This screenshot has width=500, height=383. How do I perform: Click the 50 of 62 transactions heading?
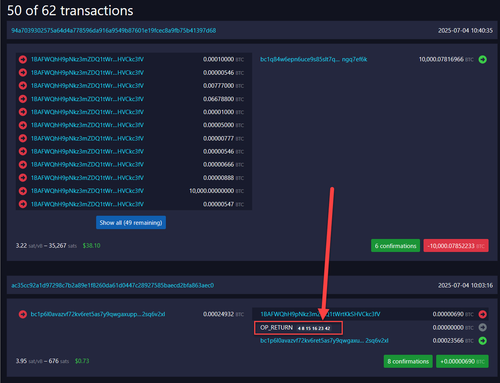70,11
